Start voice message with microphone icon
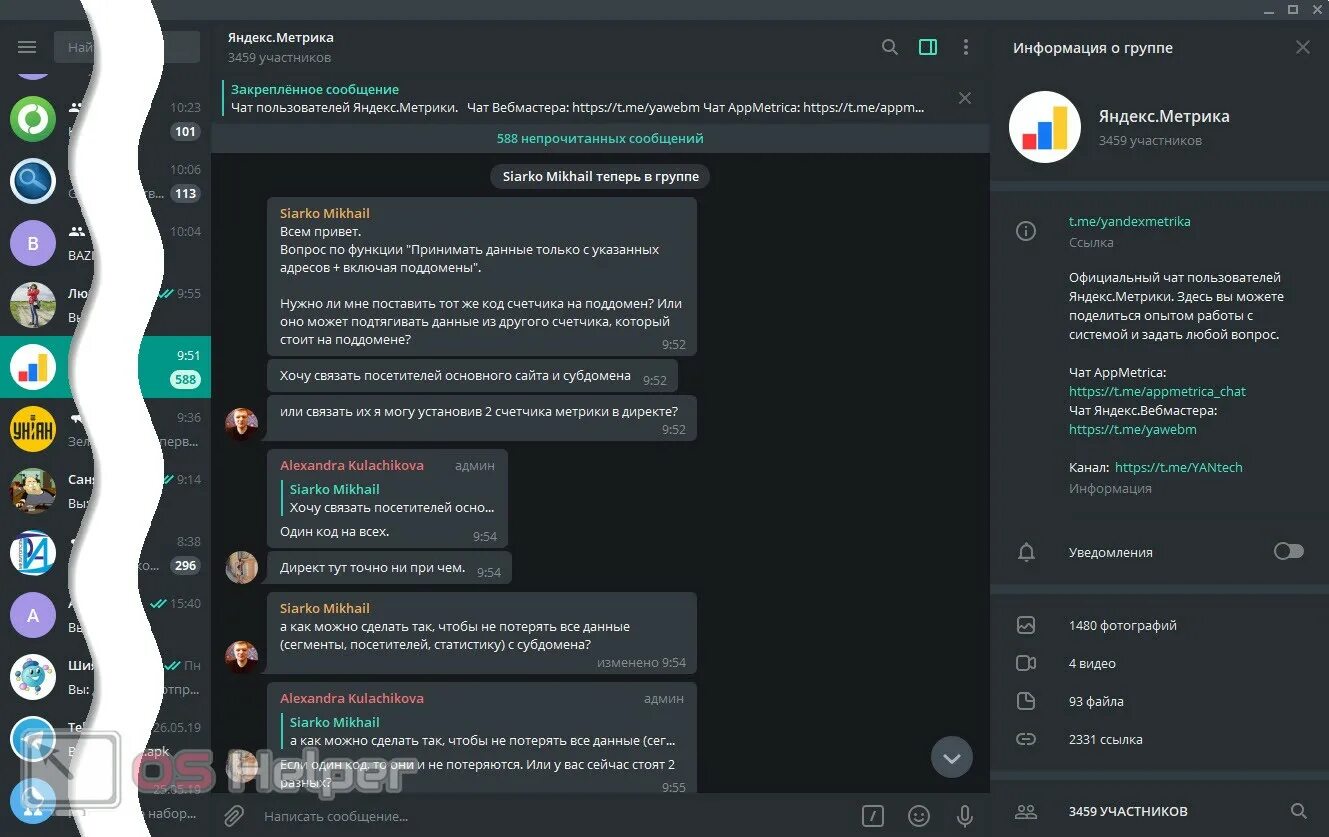Image resolution: width=1329 pixels, height=837 pixels. pyautogui.click(x=964, y=816)
